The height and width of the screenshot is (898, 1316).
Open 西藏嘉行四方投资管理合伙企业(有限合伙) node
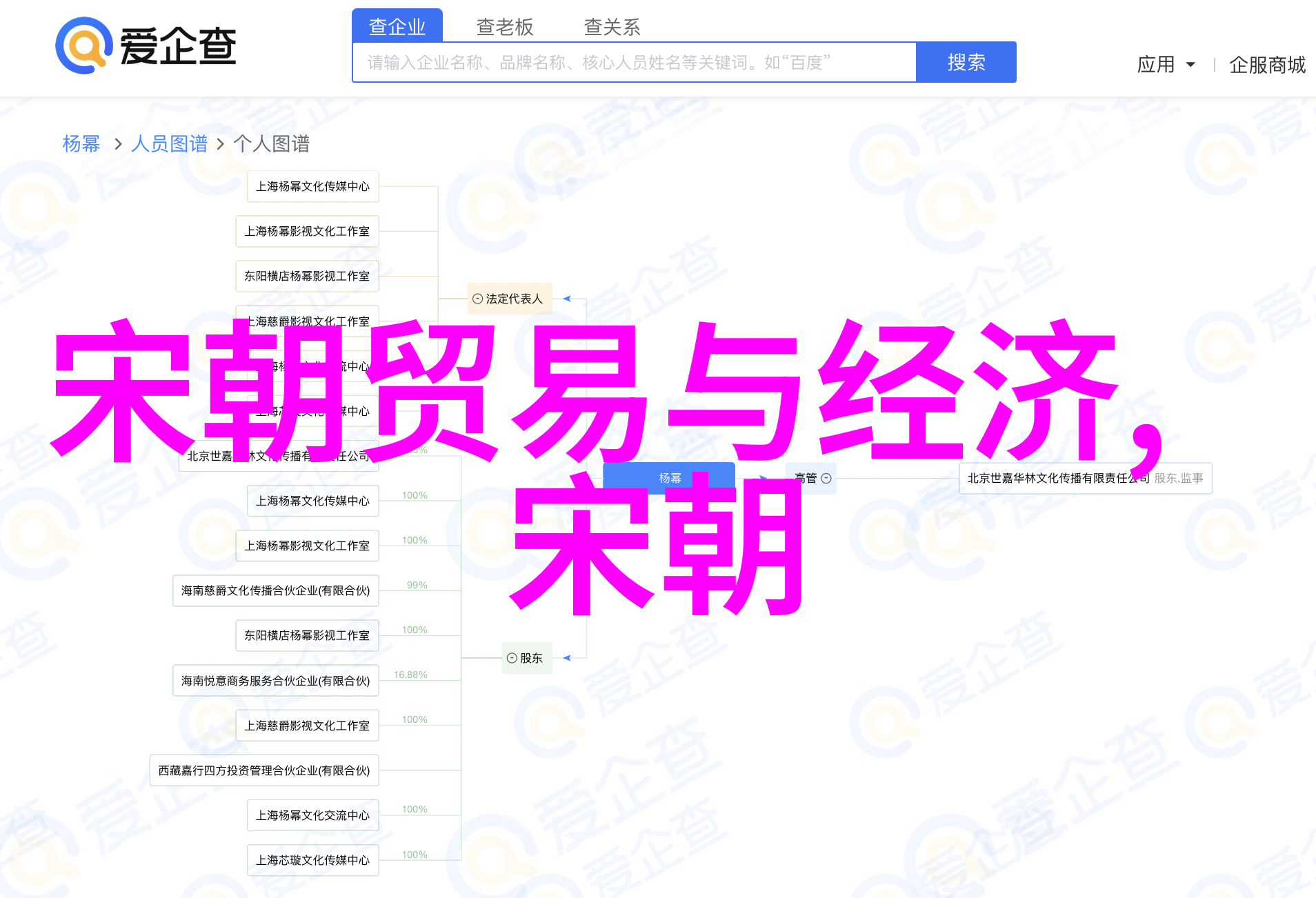pyautogui.click(x=264, y=770)
